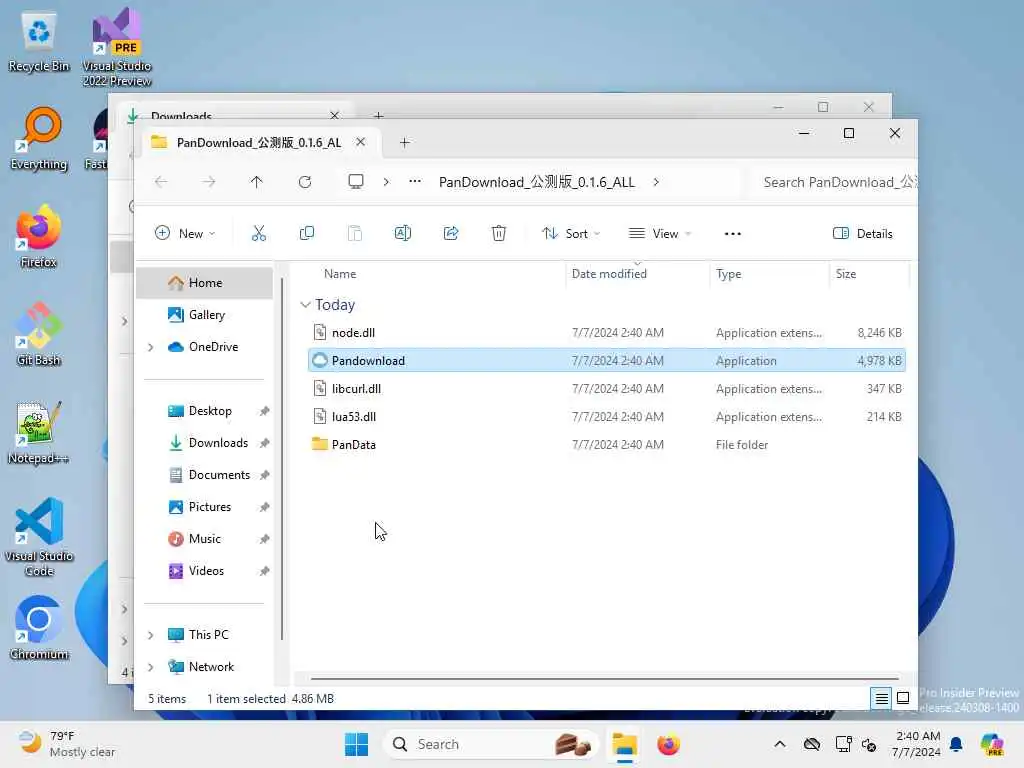The width and height of the screenshot is (1024, 768).
Task: Switch to large thumbnails view icon in status bar
Action: 903,698
